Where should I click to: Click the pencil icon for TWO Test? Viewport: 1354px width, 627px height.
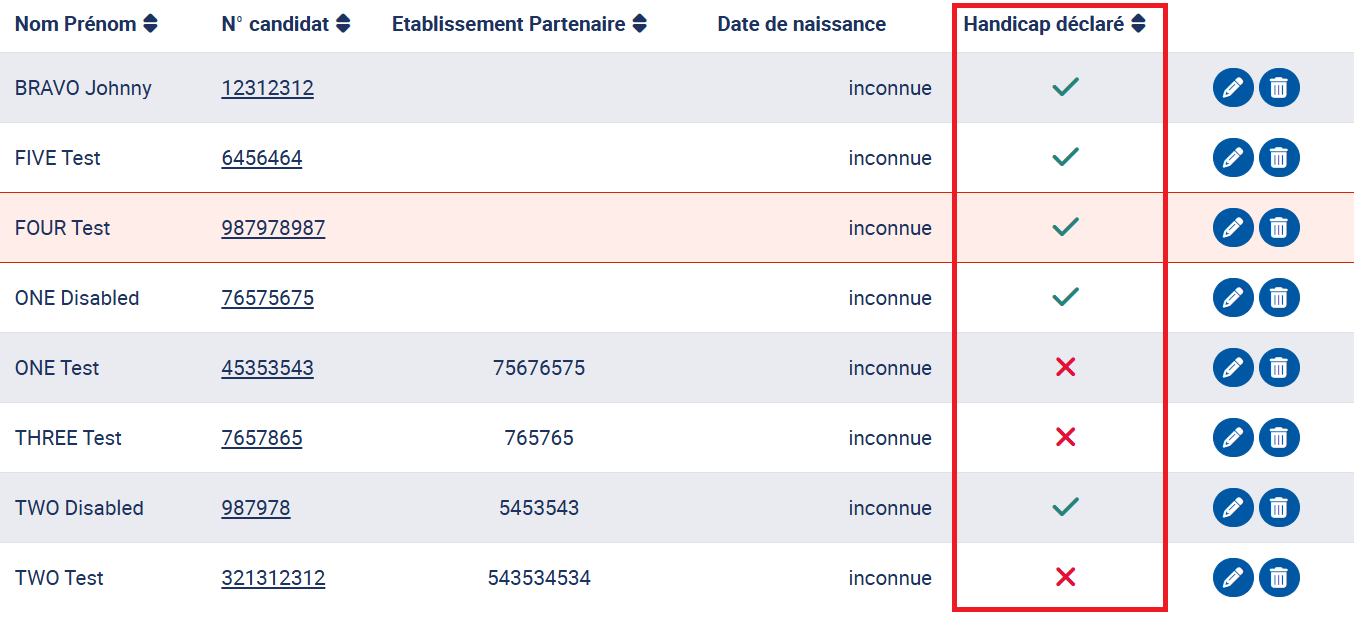pyautogui.click(x=1233, y=578)
